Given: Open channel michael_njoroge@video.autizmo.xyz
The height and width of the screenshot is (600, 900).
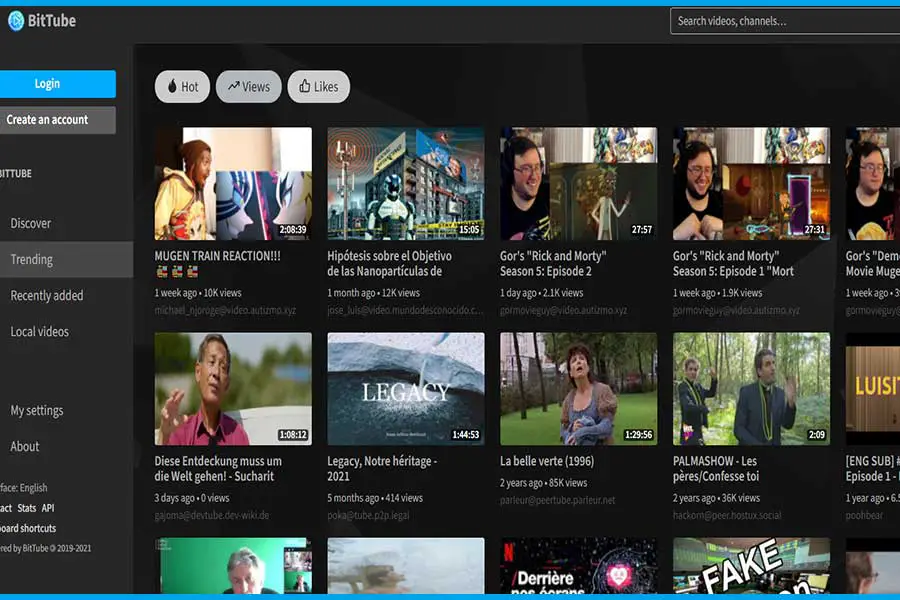Looking at the screenshot, I should pyautogui.click(x=225, y=311).
